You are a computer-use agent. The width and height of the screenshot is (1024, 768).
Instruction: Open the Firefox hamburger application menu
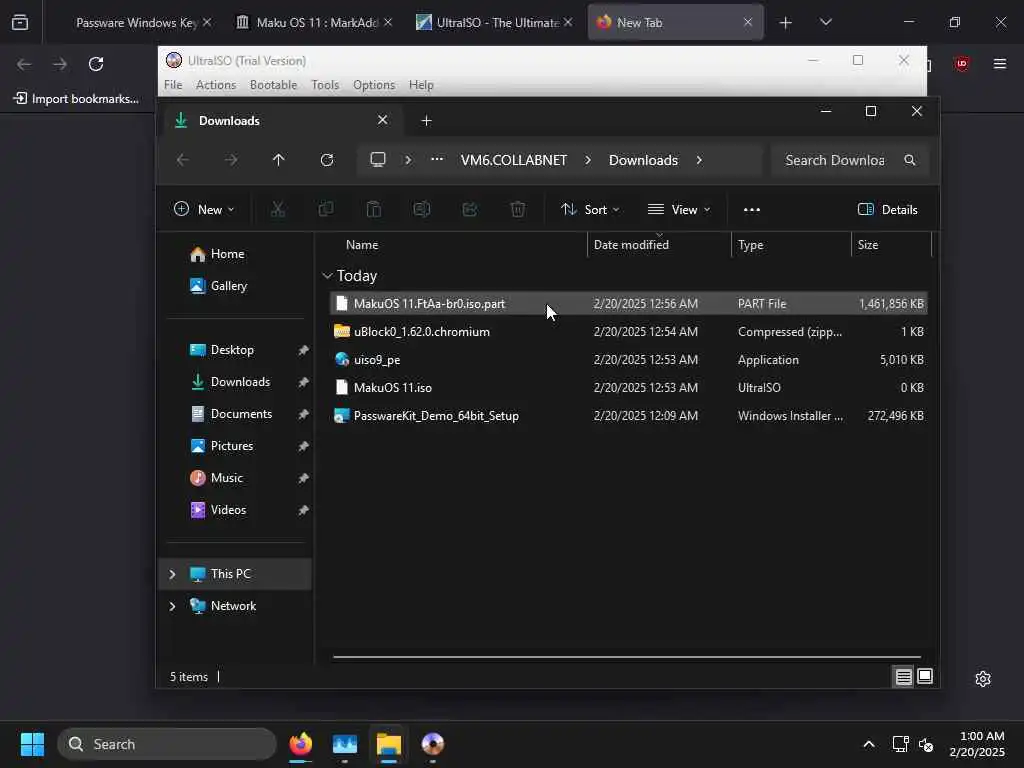pos(1000,64)
